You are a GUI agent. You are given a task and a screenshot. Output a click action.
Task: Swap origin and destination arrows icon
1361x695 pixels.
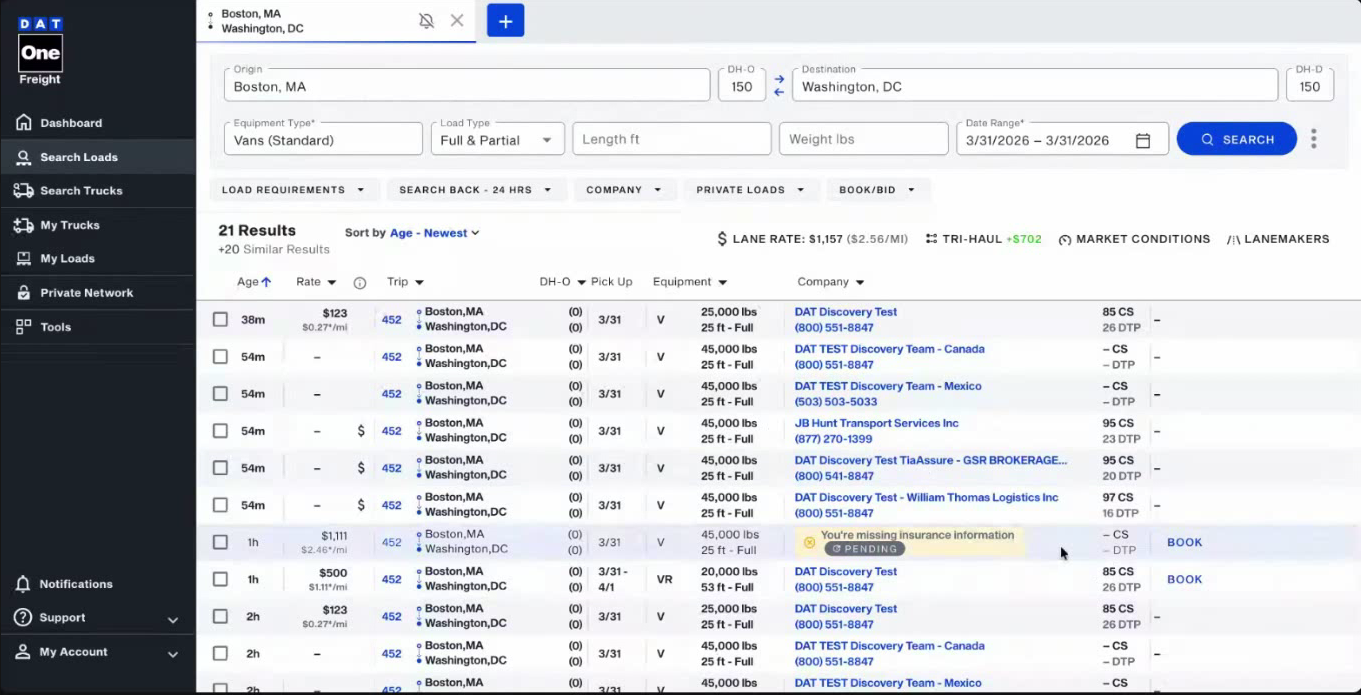779,85
